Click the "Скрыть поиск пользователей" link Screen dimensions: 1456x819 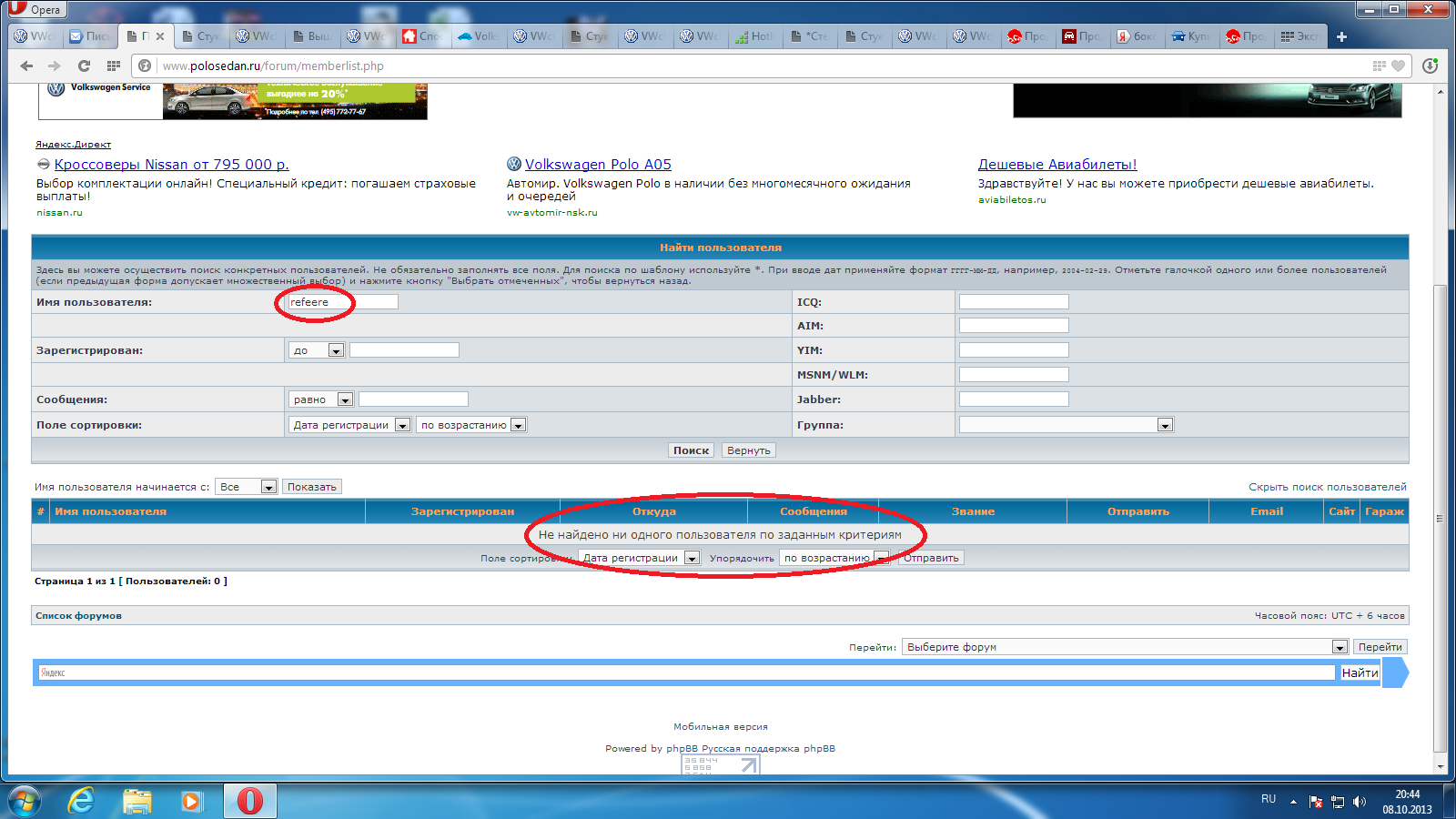coord(1327,487)
